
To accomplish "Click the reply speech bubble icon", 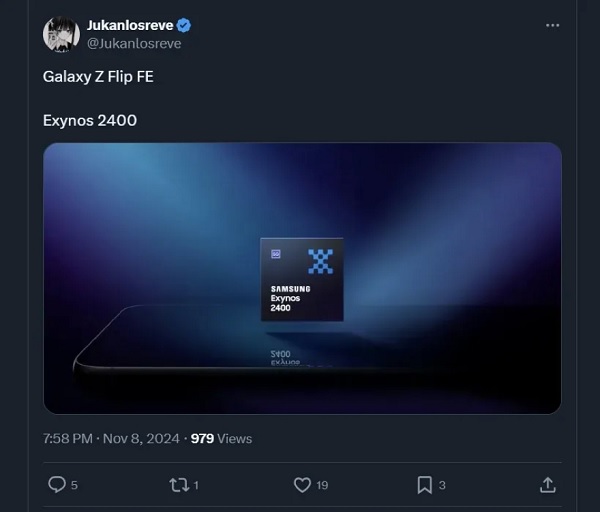I will (57, 485).
